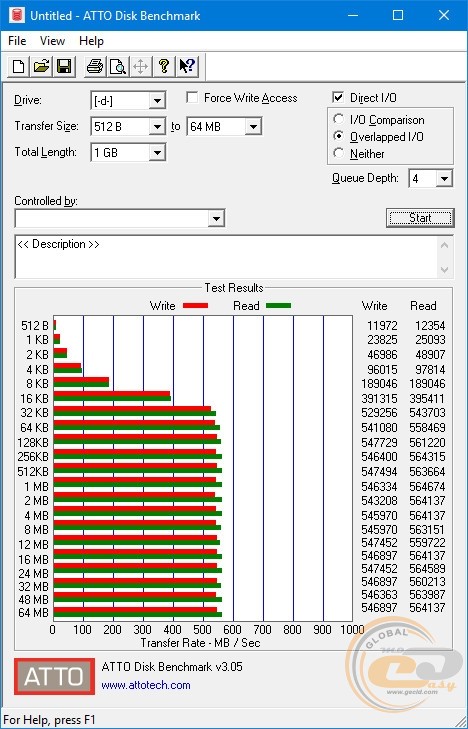
Task: Open Print Preview toolbar icon
Action: [118, 67]
